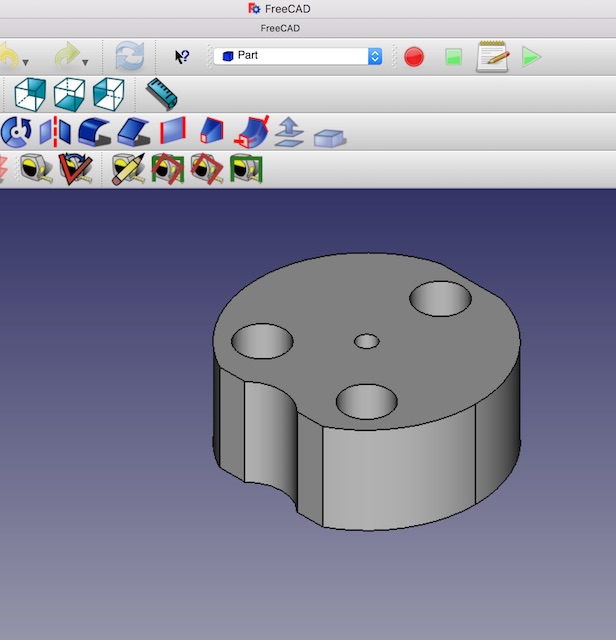Apply the Fillet tool
616x640 pixels.
(x=94, y=132)
